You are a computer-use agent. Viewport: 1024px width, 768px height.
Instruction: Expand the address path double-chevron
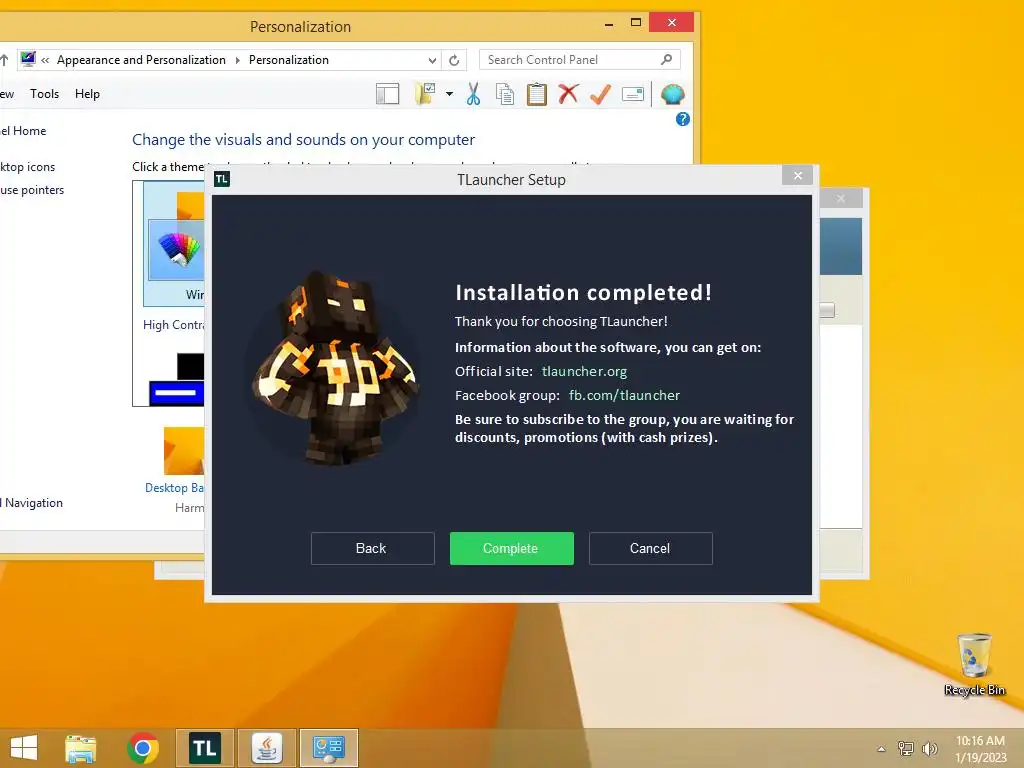coord(45,60)
